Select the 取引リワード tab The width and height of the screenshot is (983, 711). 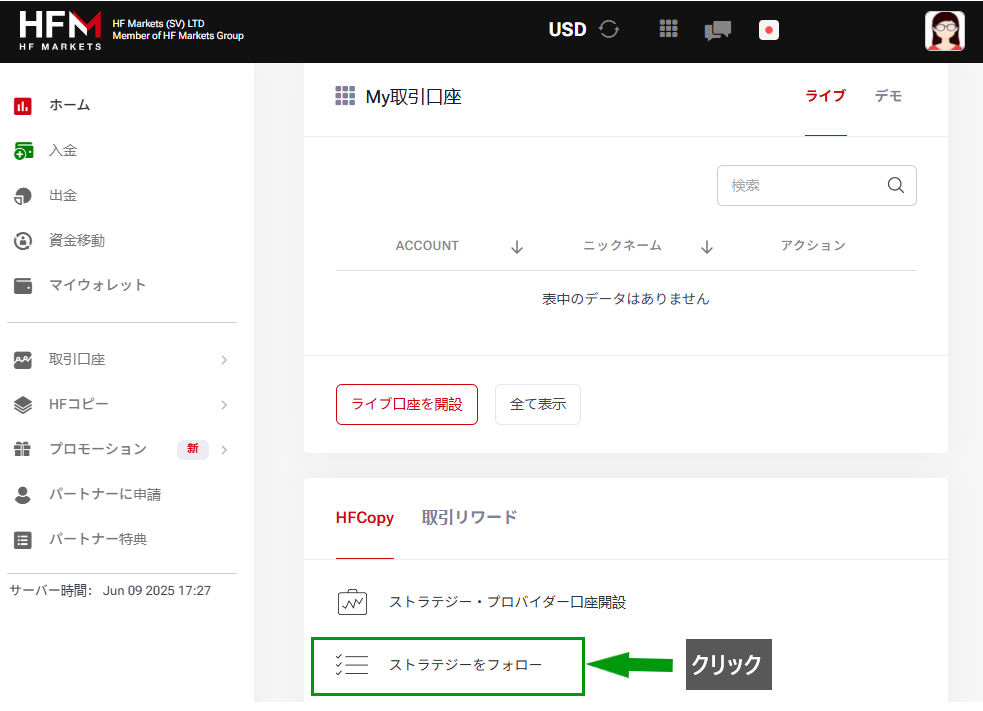(469, 518)
